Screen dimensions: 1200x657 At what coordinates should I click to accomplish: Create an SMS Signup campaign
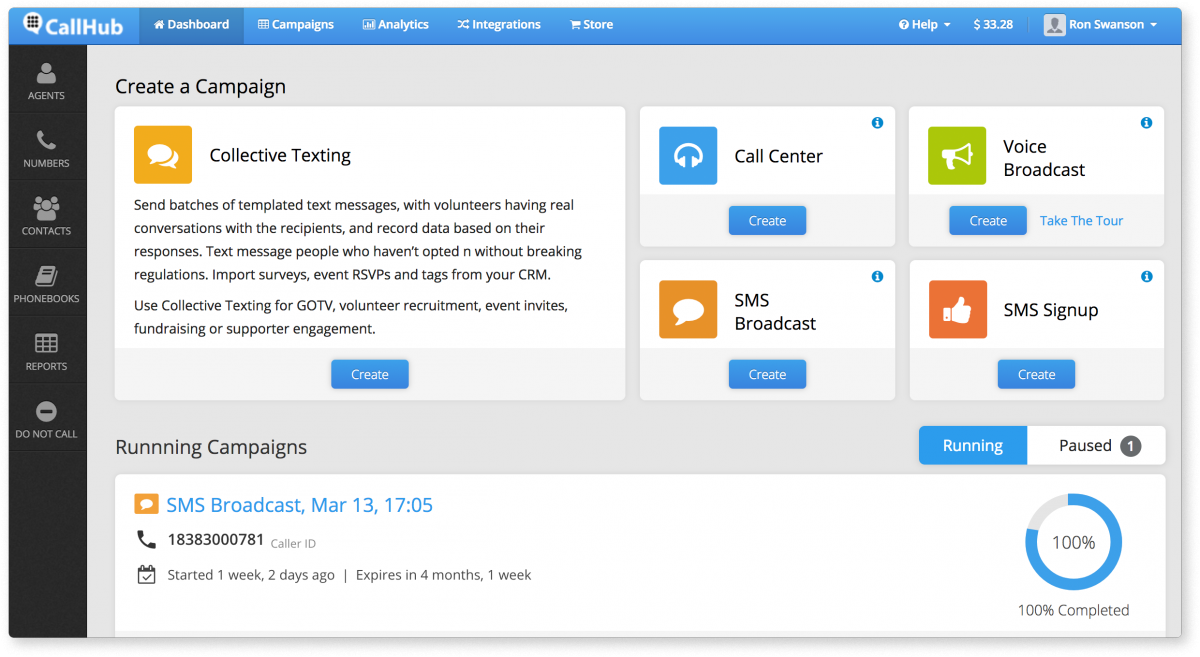tap(1036, 374)
